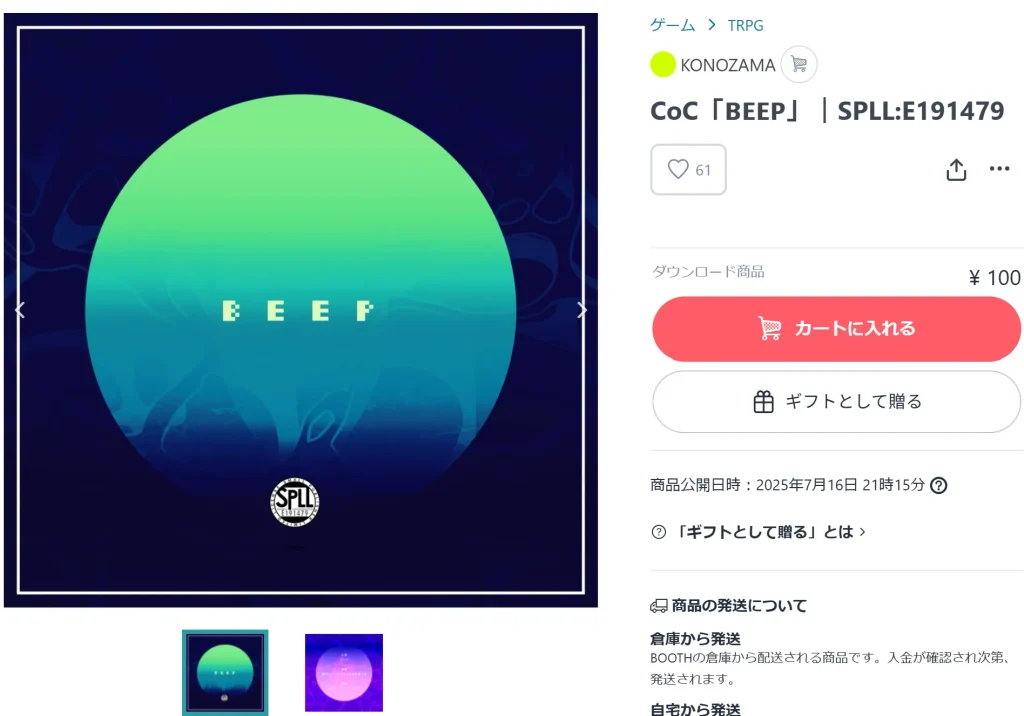
Task: Open the ゲーム breadcrumb category
Action: 673,25
